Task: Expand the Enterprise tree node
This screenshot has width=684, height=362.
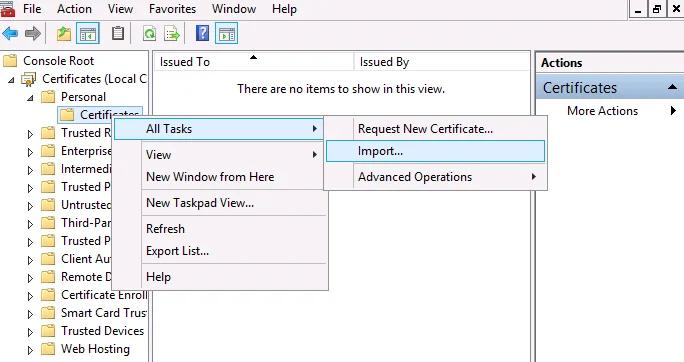Action: pos(30,152)
